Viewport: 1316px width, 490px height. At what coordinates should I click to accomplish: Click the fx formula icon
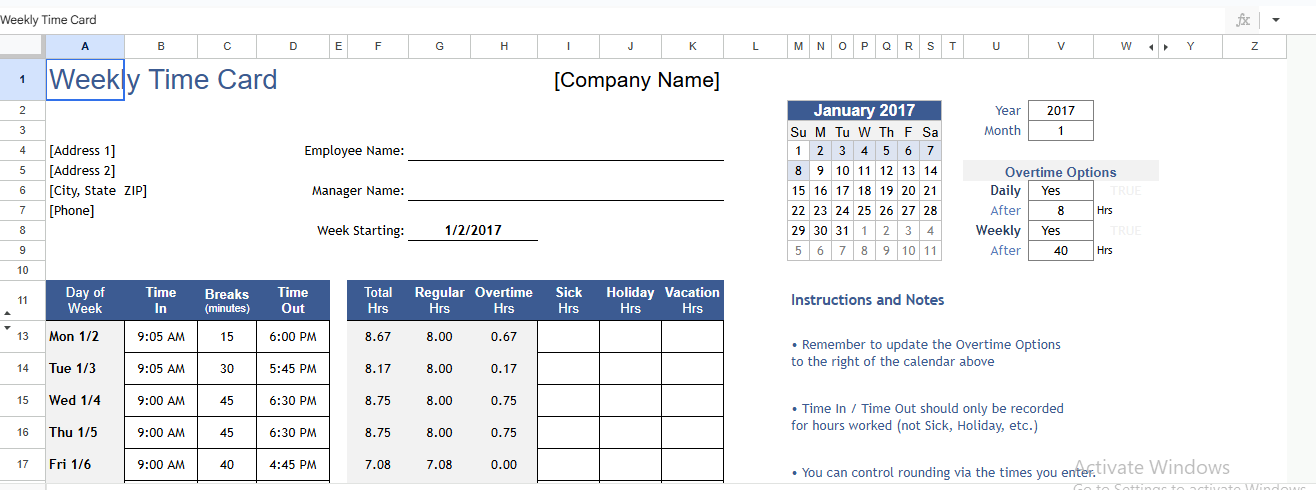pos(1243,20)
